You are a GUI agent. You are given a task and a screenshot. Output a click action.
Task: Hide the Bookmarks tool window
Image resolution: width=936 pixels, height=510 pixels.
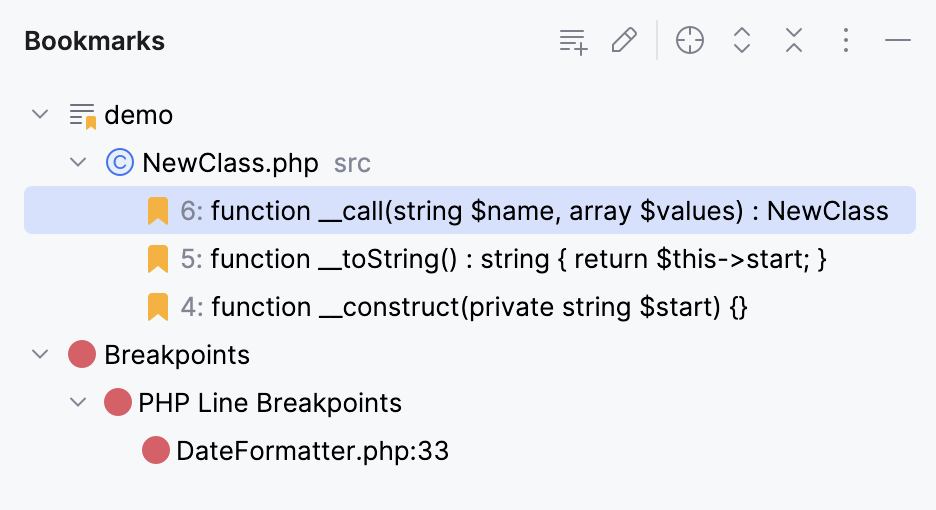point(898,41)
